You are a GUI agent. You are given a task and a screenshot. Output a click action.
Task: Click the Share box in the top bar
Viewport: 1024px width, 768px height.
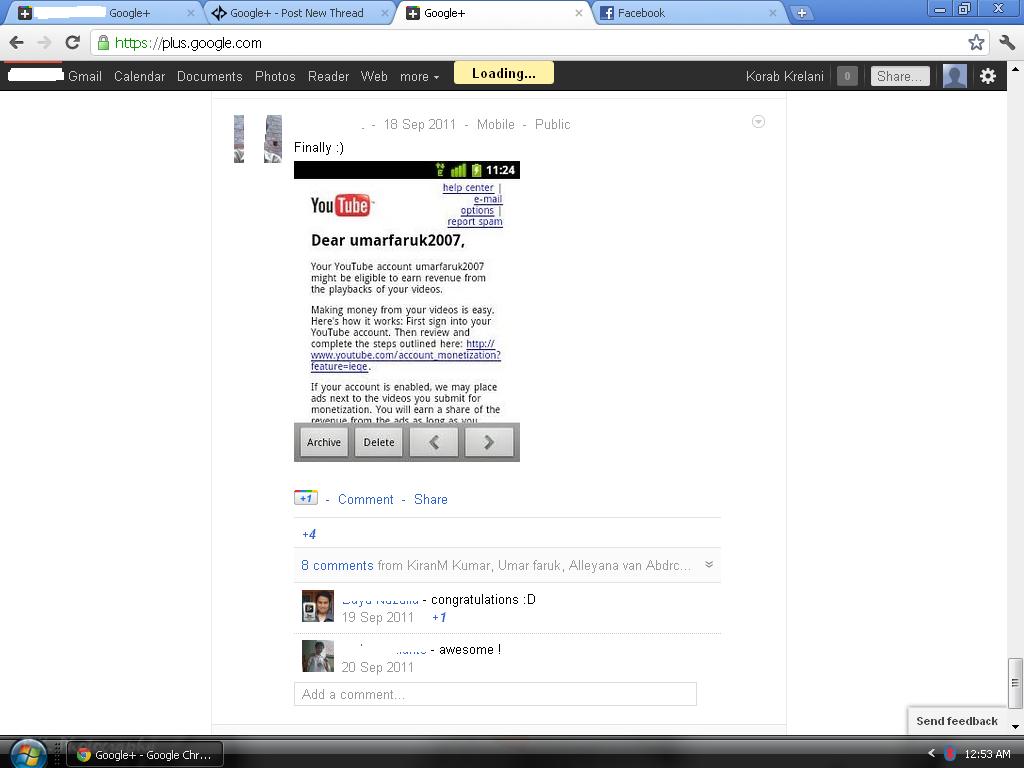pos(900,76)
